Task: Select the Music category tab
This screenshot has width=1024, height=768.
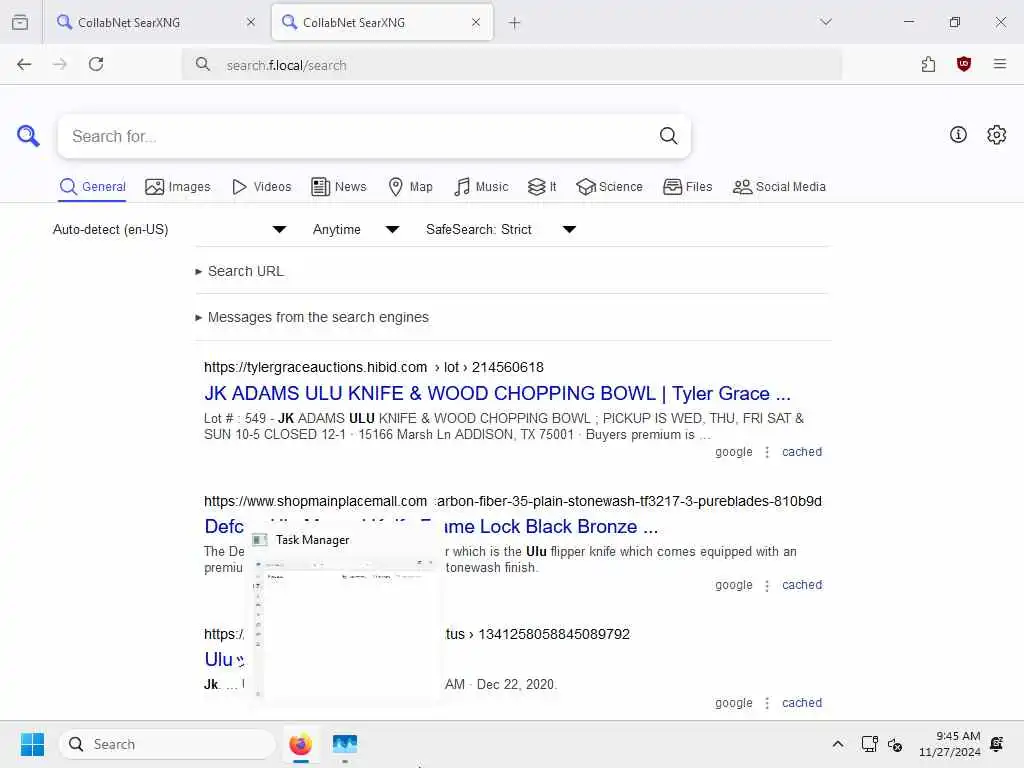Action: click(481, 187)
